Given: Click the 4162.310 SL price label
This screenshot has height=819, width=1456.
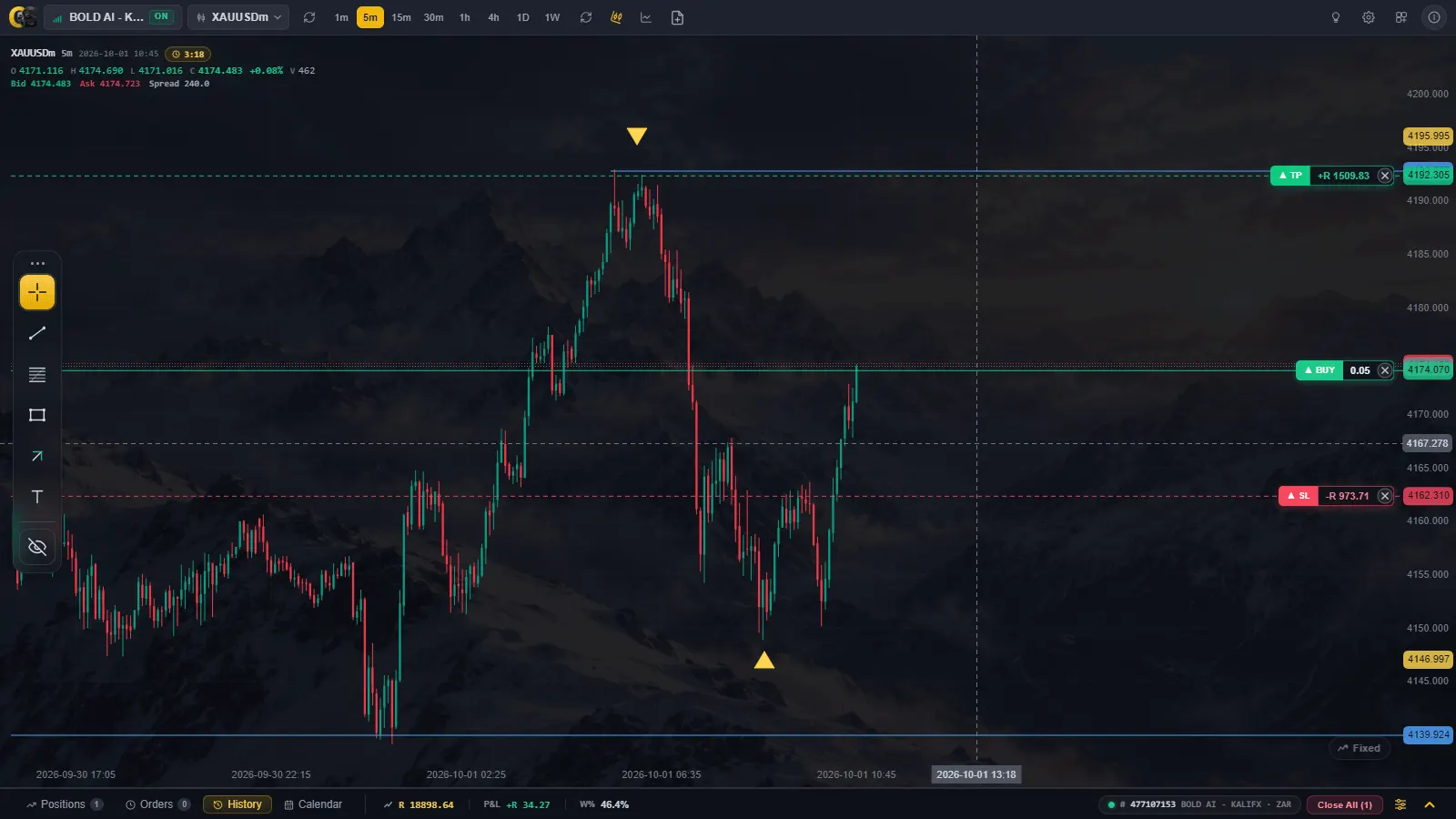Looking at the screenshot, I should [1429, 496].
